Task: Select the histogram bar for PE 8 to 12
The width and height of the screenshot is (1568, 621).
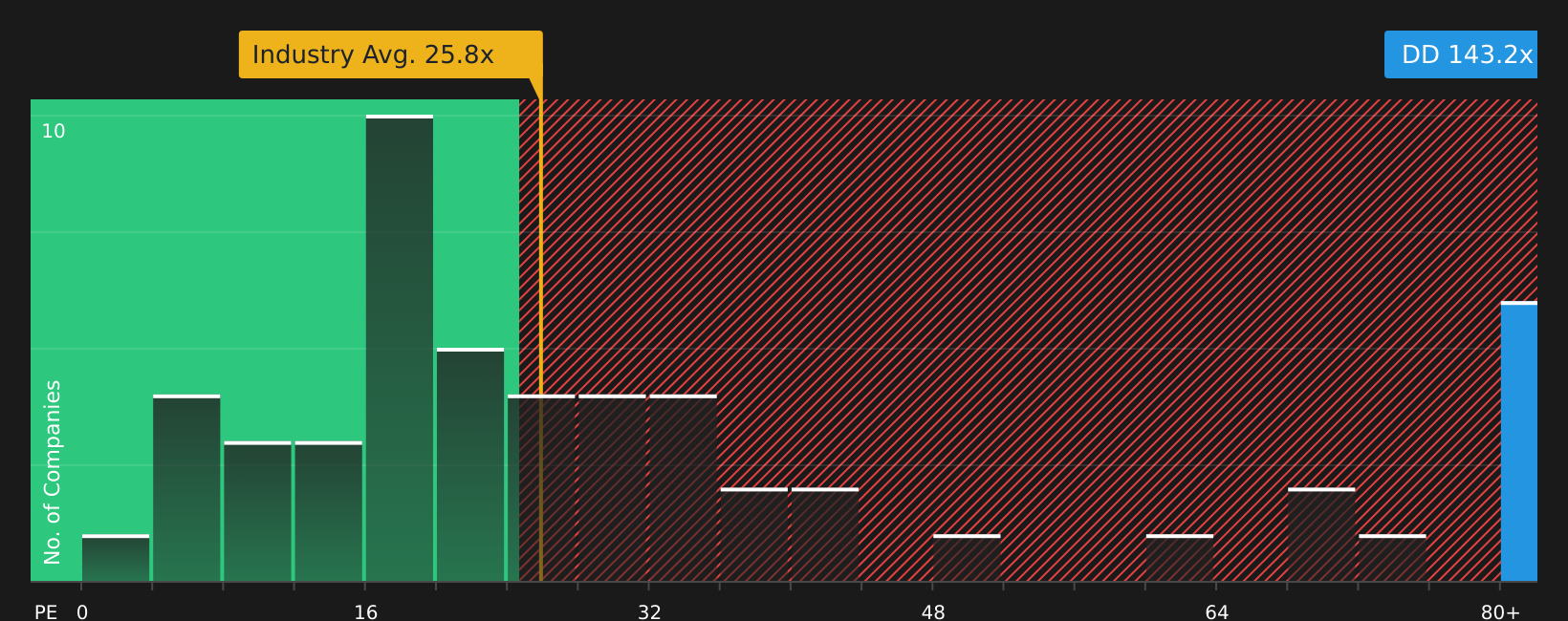Action: point(257,511)
